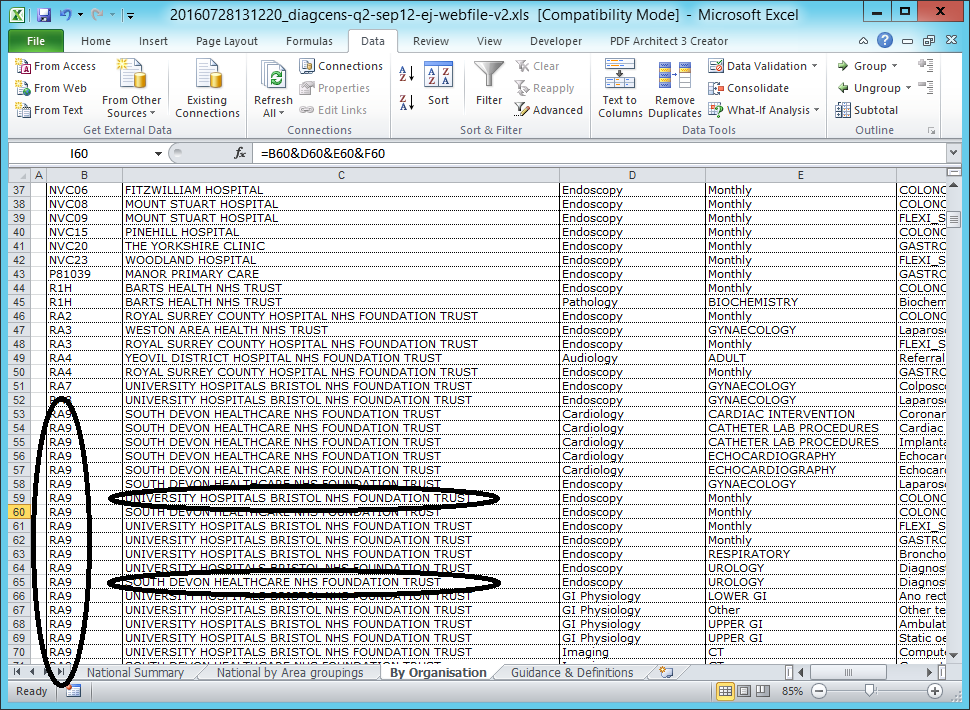970x710 pixels.
Task: Save the workbook
Action: (x=43, y=15)
